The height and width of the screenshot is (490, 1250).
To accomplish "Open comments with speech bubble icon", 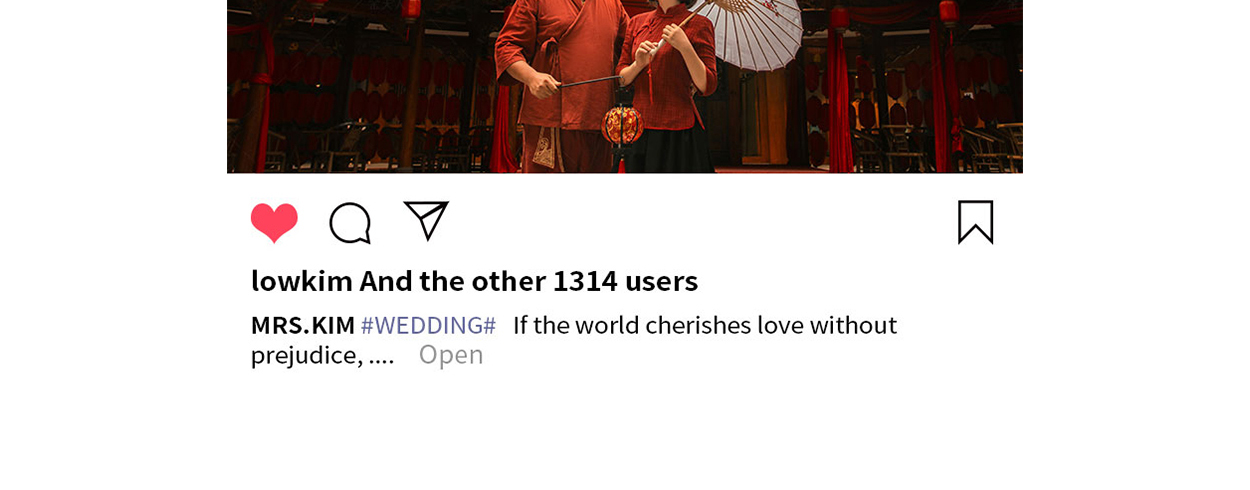I will click(x=350, y=223).
